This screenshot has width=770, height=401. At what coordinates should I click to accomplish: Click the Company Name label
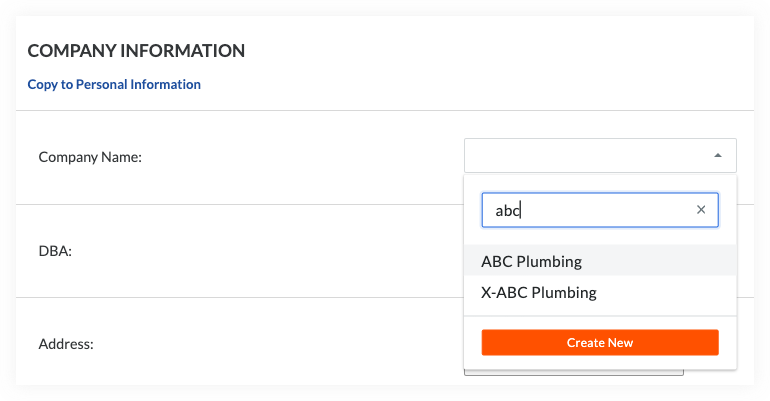(x=90, y=157)
